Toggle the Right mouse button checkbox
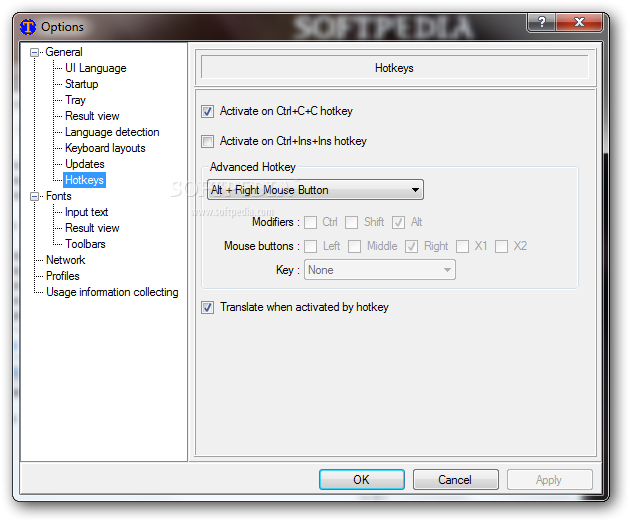Screen dimensions: 630x522 coord(411,246)
